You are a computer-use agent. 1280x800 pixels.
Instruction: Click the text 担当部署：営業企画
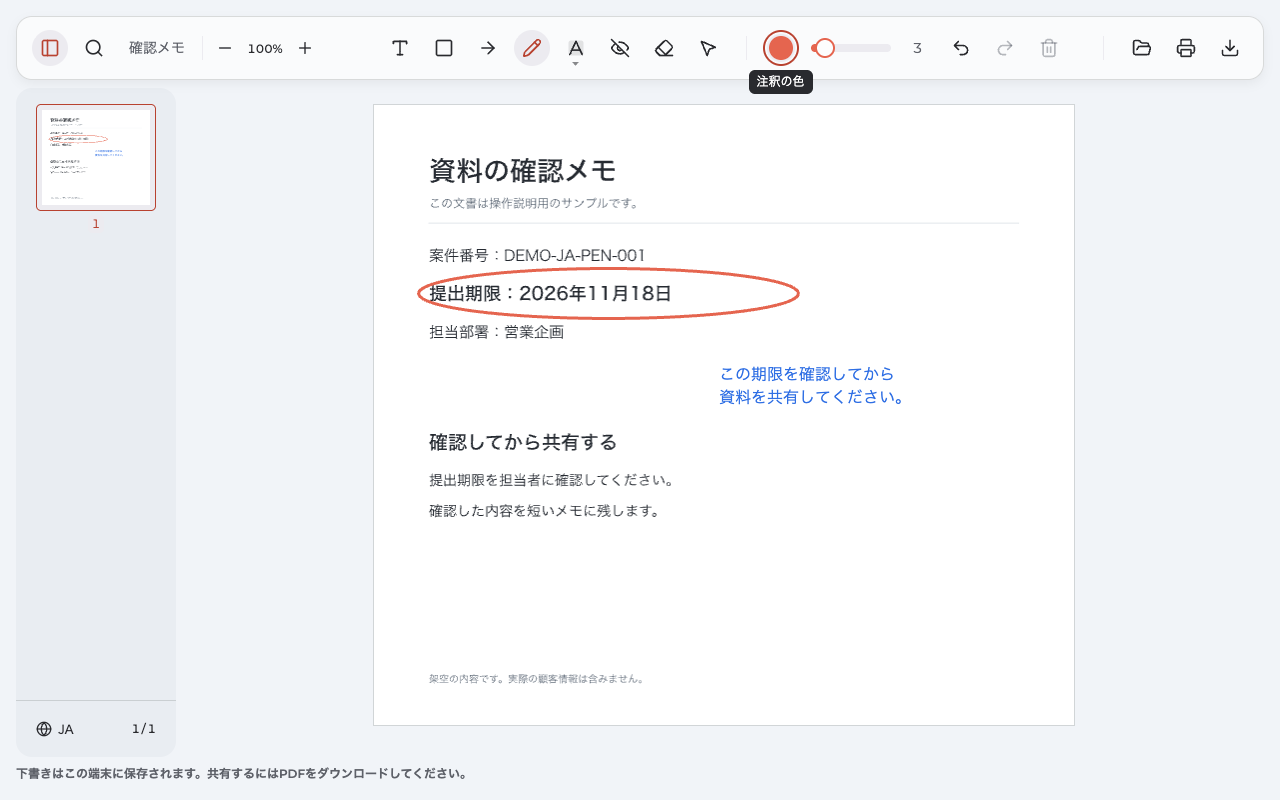(x=497, y=332)
